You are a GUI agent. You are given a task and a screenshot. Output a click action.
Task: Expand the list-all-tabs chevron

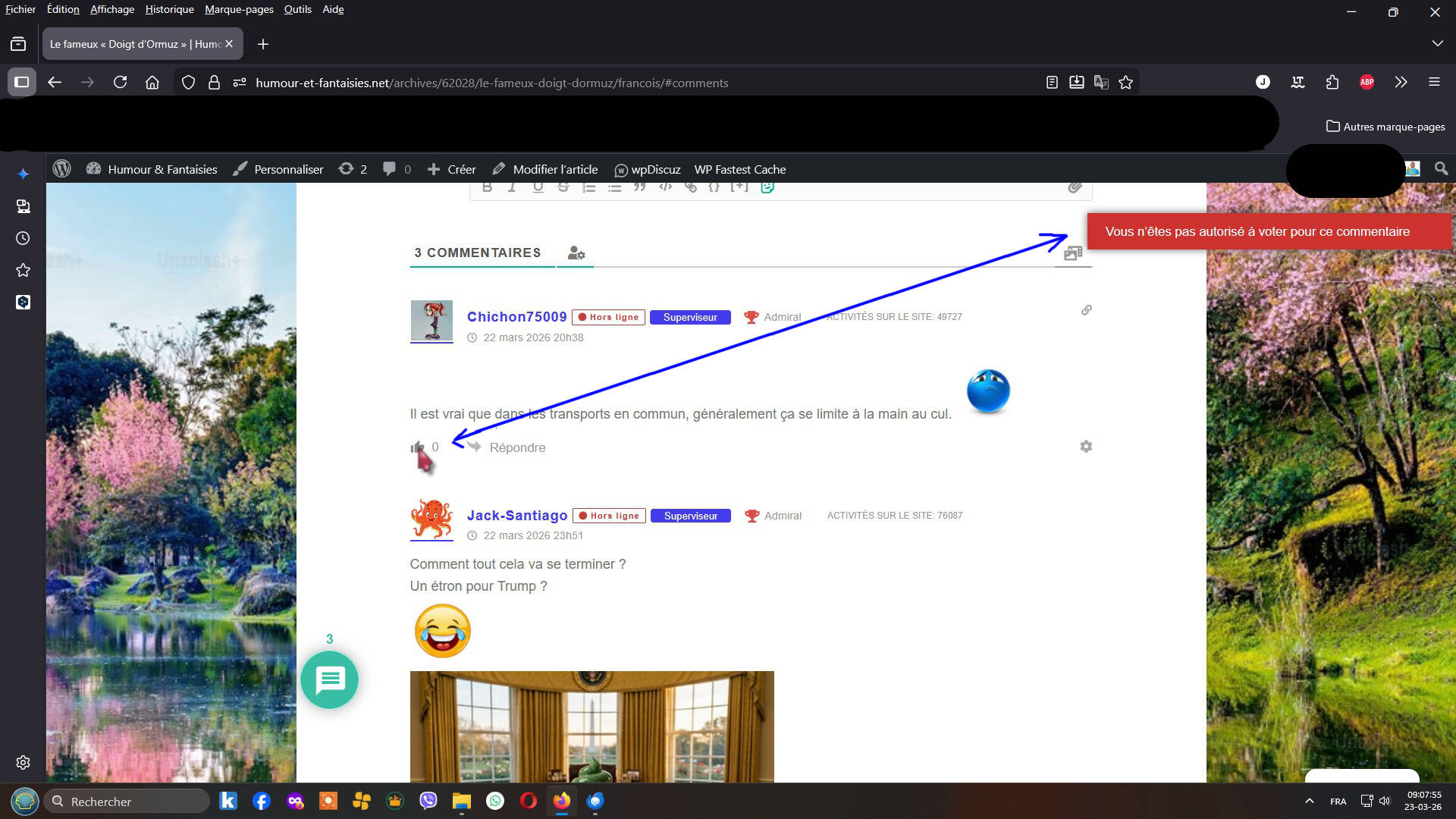1437,44
